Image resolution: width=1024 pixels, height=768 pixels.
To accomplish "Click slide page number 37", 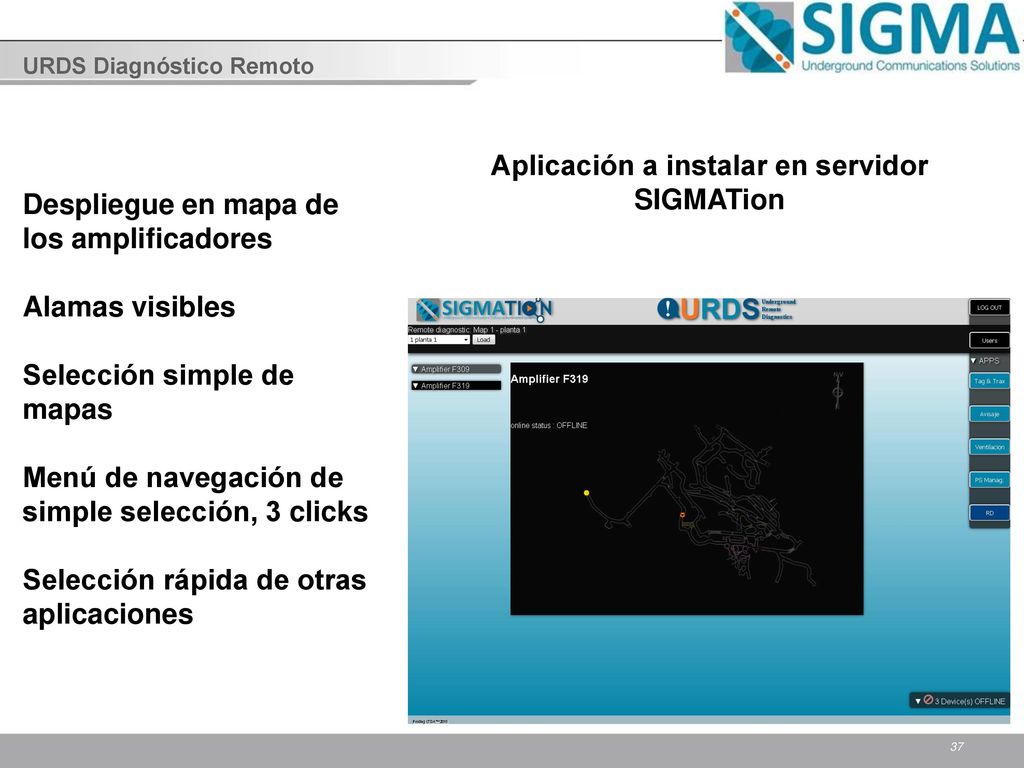I will point(957,746).
